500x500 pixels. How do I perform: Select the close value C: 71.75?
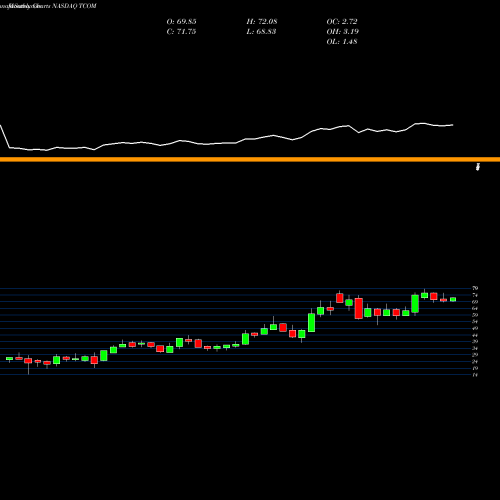pyautogui.click(x=181, y=32)
